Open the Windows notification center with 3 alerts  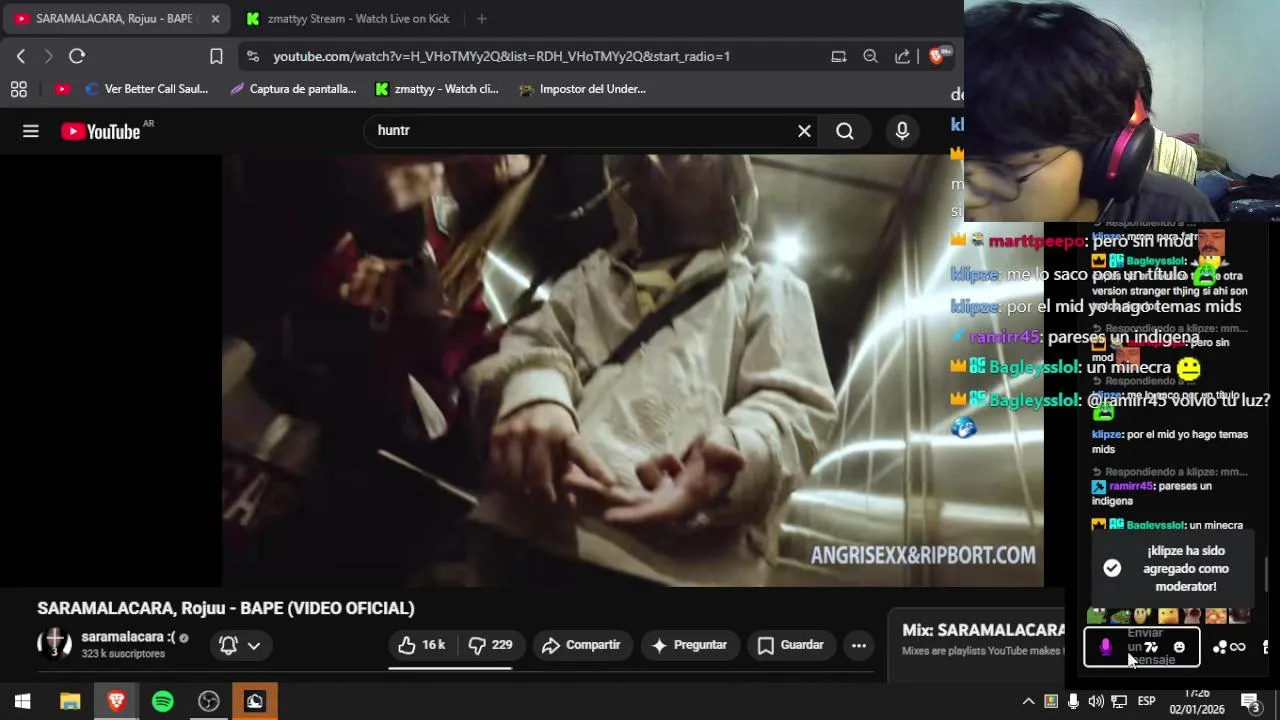click(x=1251, y=701)
